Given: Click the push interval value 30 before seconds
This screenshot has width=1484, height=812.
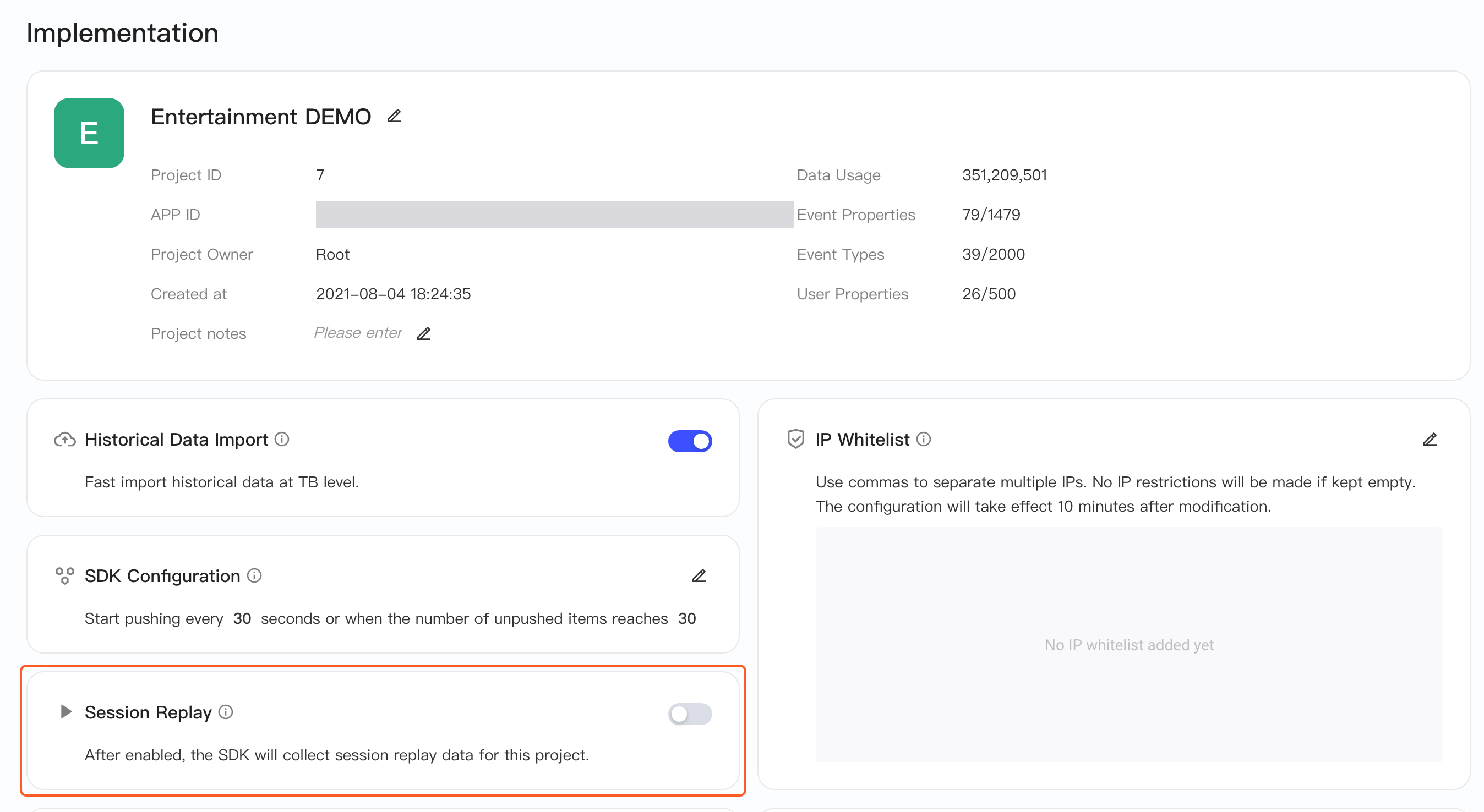Looking at the screenshot, I should click(x=242, y=618).
